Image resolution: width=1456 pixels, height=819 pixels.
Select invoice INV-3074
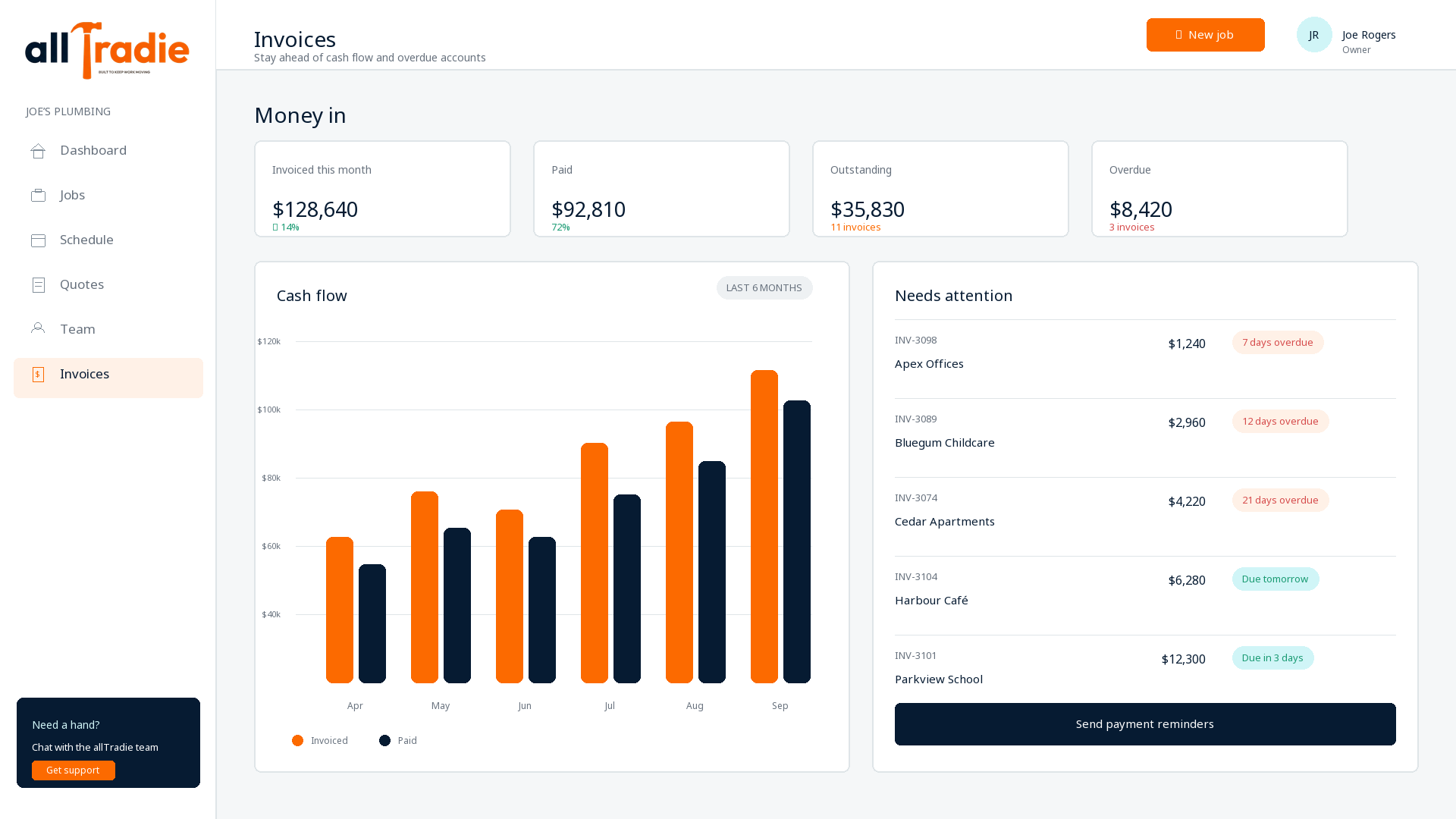[916, 498]
